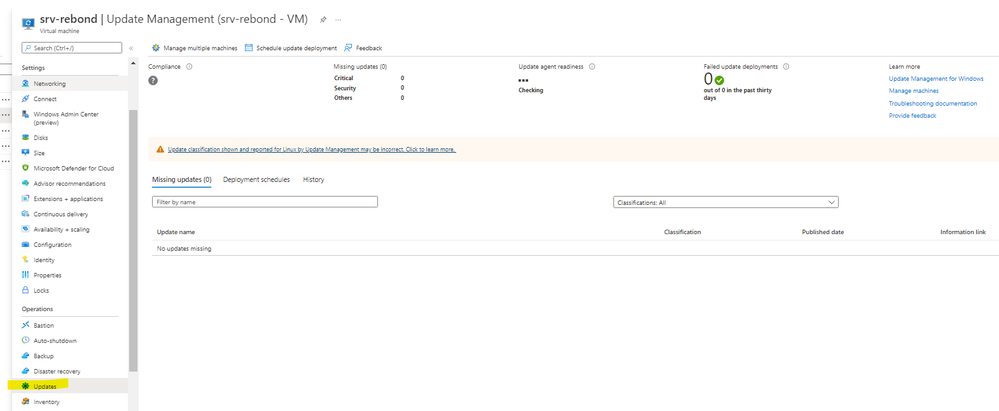999x411 pixels.
Task: Click the sidebar vertical scrollbar thumb
Action: point(133,240)
